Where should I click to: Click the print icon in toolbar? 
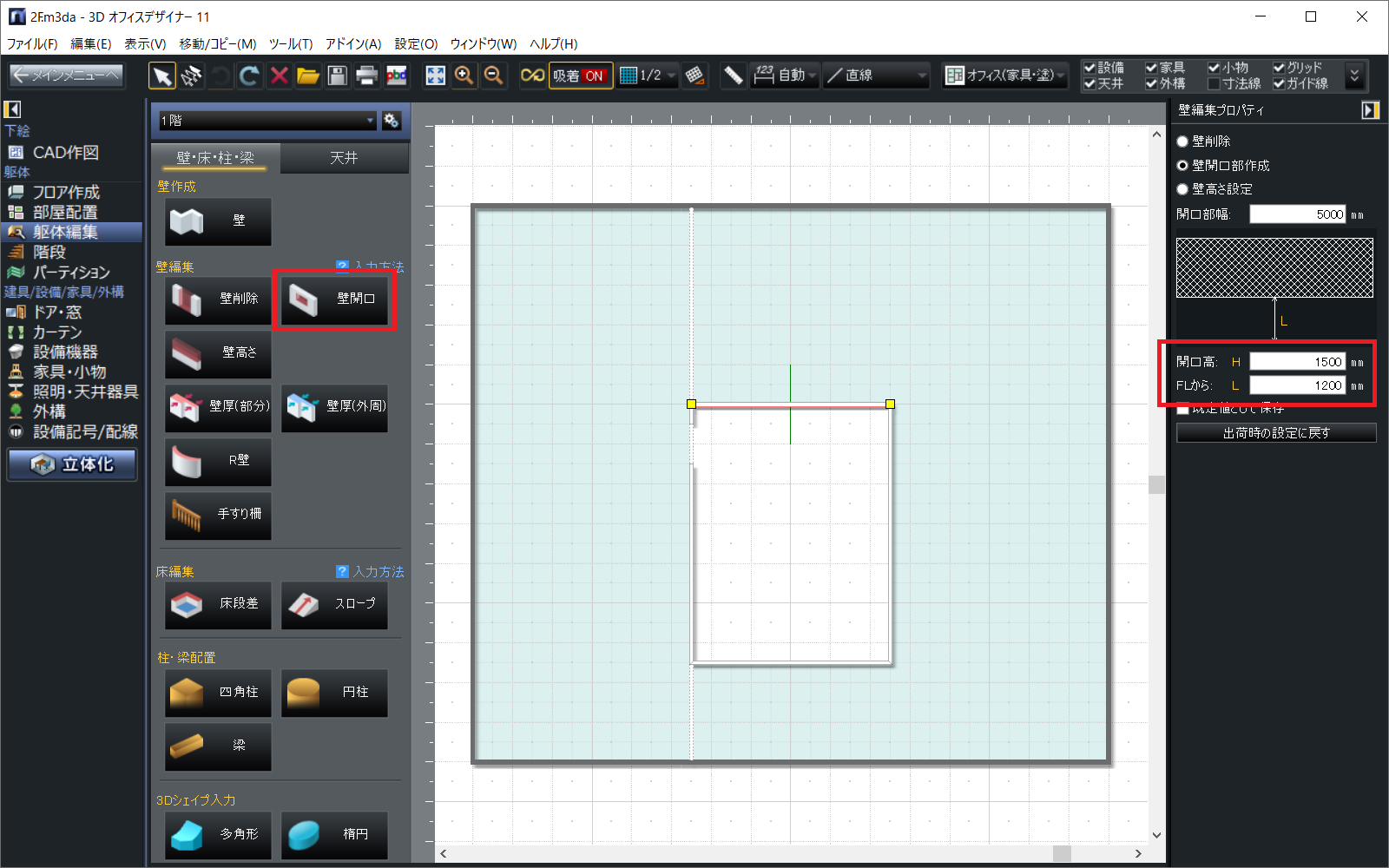[367, 76]
